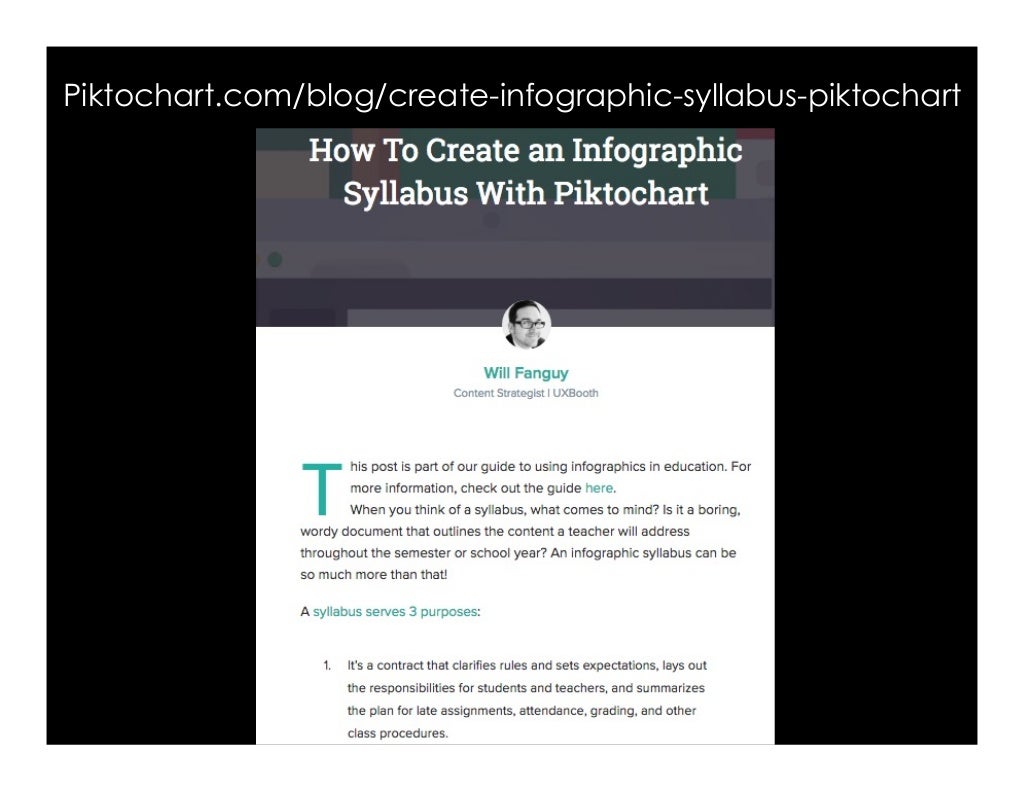Click 'Syllabus With Piktochart' headline line
1024x792 pixels.
click(526, 193)
